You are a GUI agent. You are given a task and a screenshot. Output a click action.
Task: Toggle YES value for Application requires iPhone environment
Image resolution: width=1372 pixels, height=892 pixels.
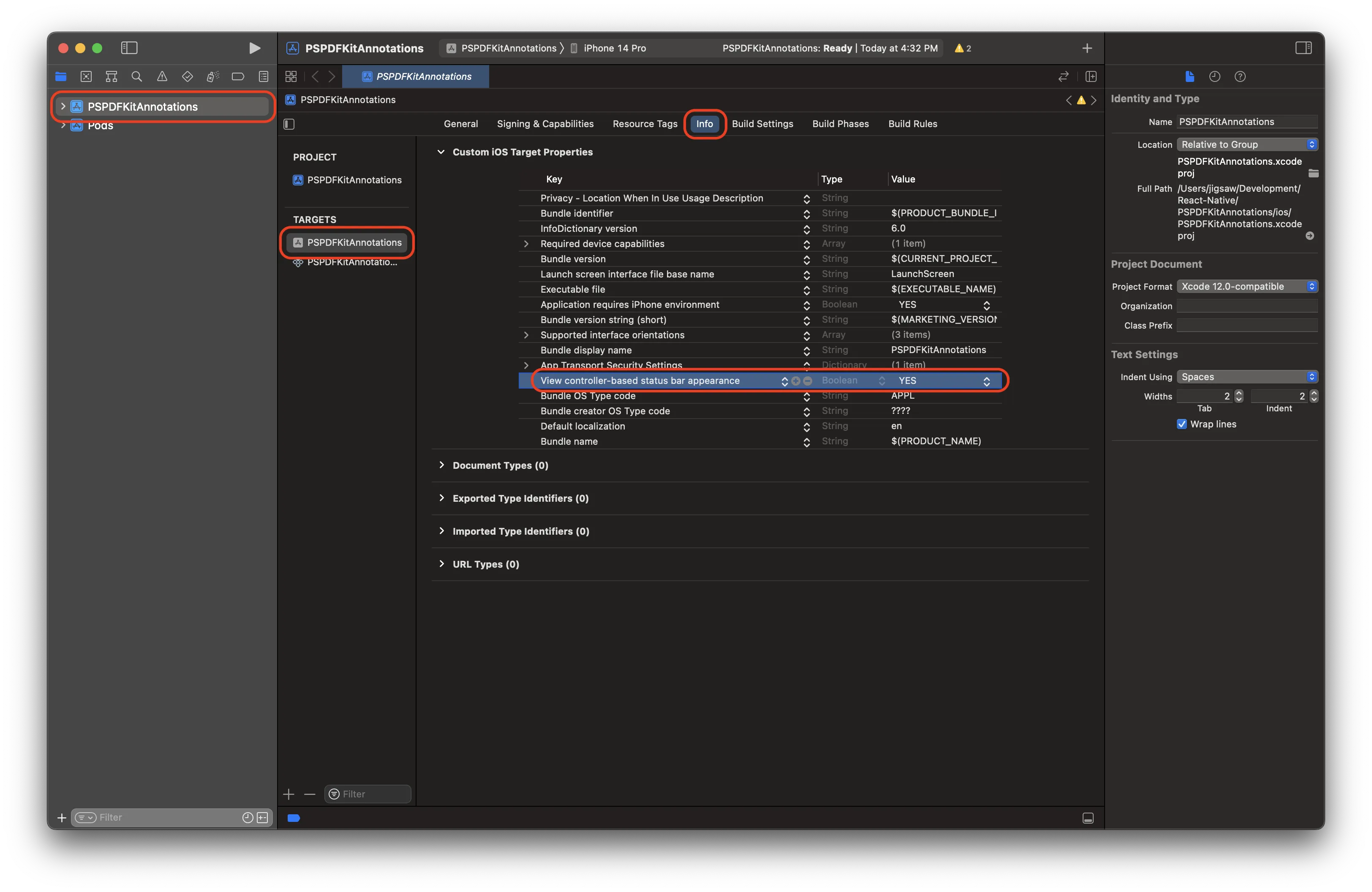point(986,305)
